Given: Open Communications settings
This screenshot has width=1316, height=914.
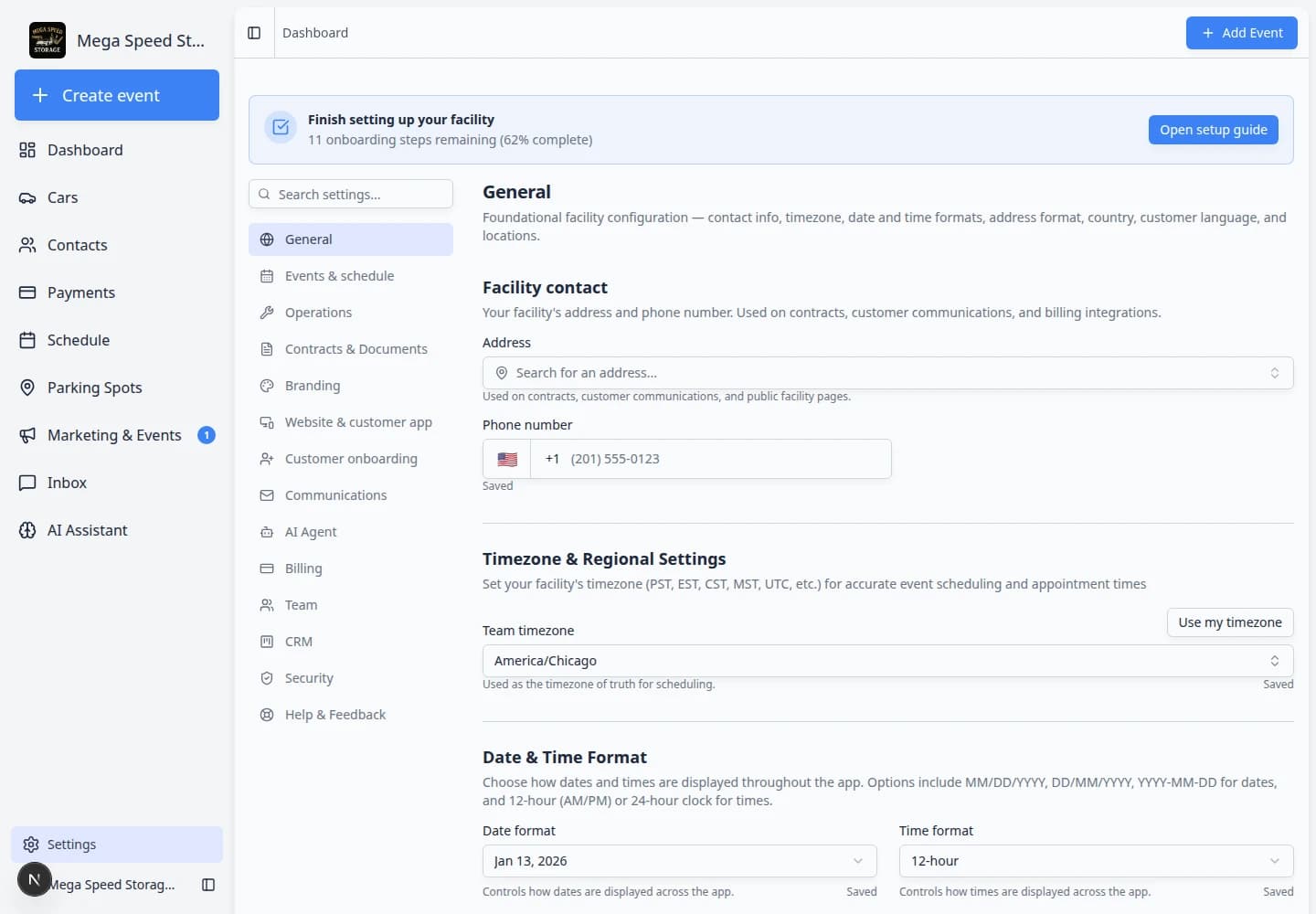Looking at the screenshot, I should [351, 495].
